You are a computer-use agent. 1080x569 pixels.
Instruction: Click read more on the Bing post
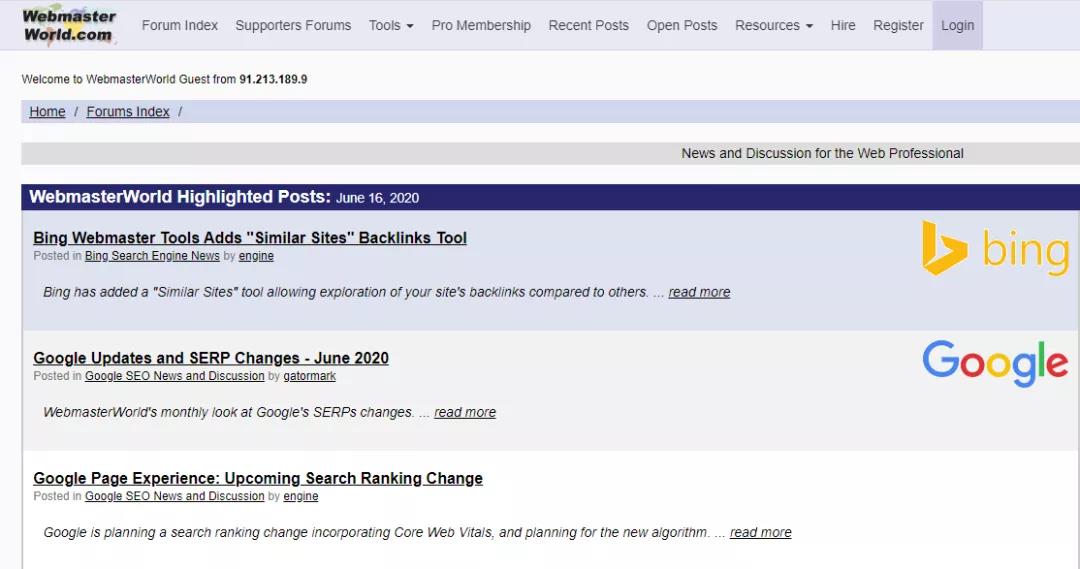pos(699,292)
